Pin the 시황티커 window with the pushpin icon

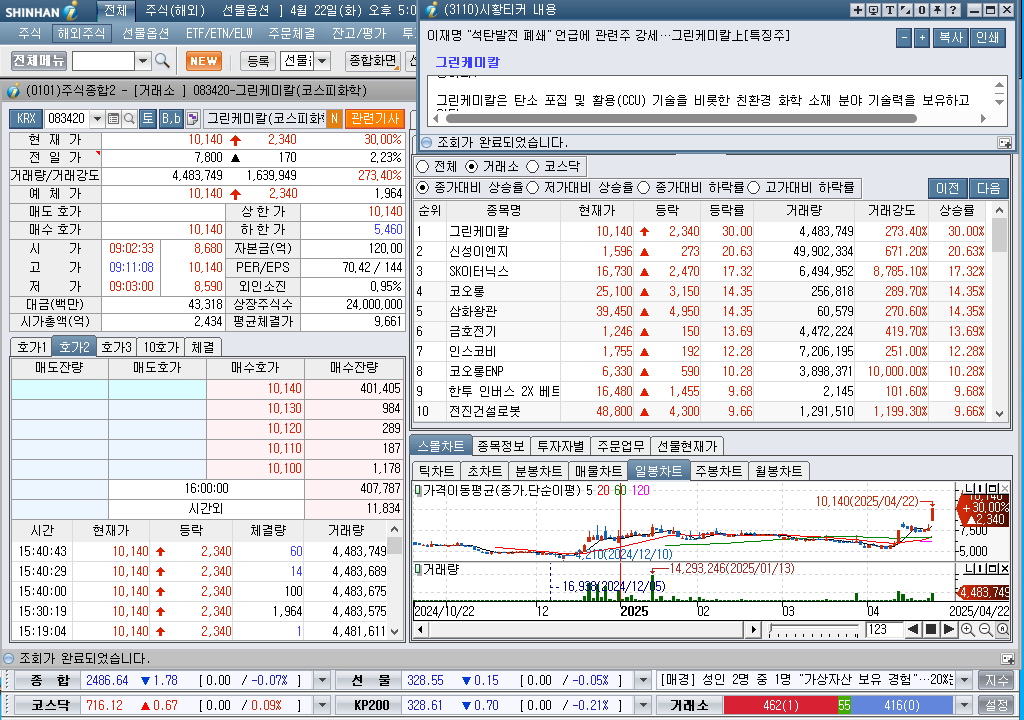click(x=937, y=10)
